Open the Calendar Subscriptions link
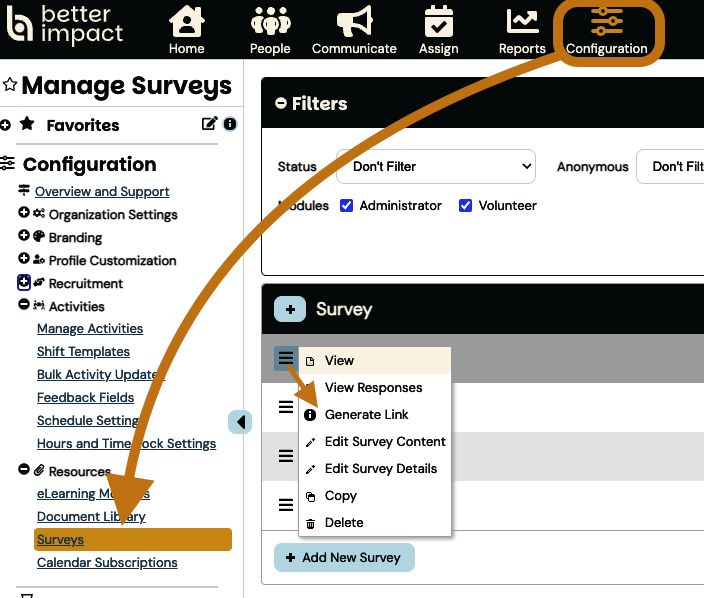 107,562
